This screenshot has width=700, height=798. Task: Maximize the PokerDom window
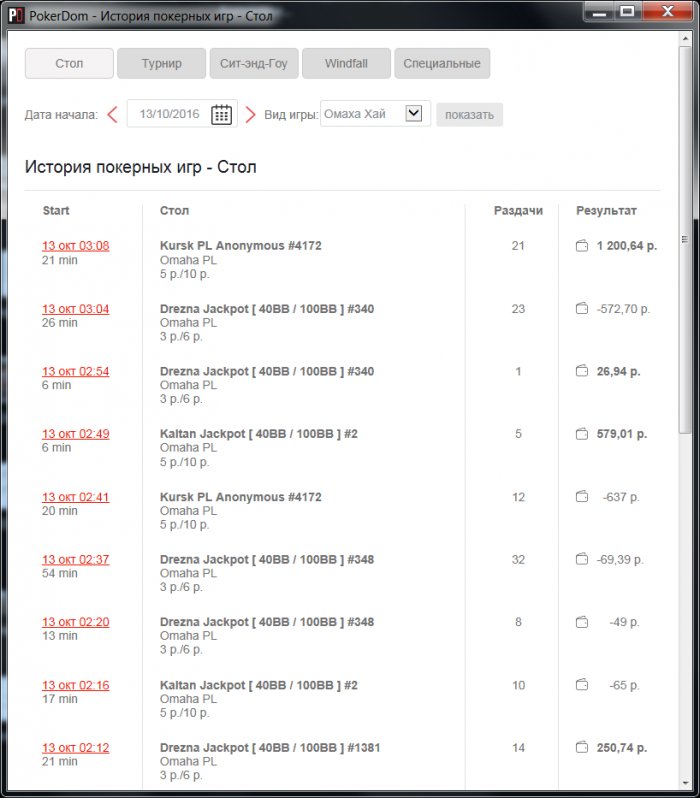click(627, 11)
